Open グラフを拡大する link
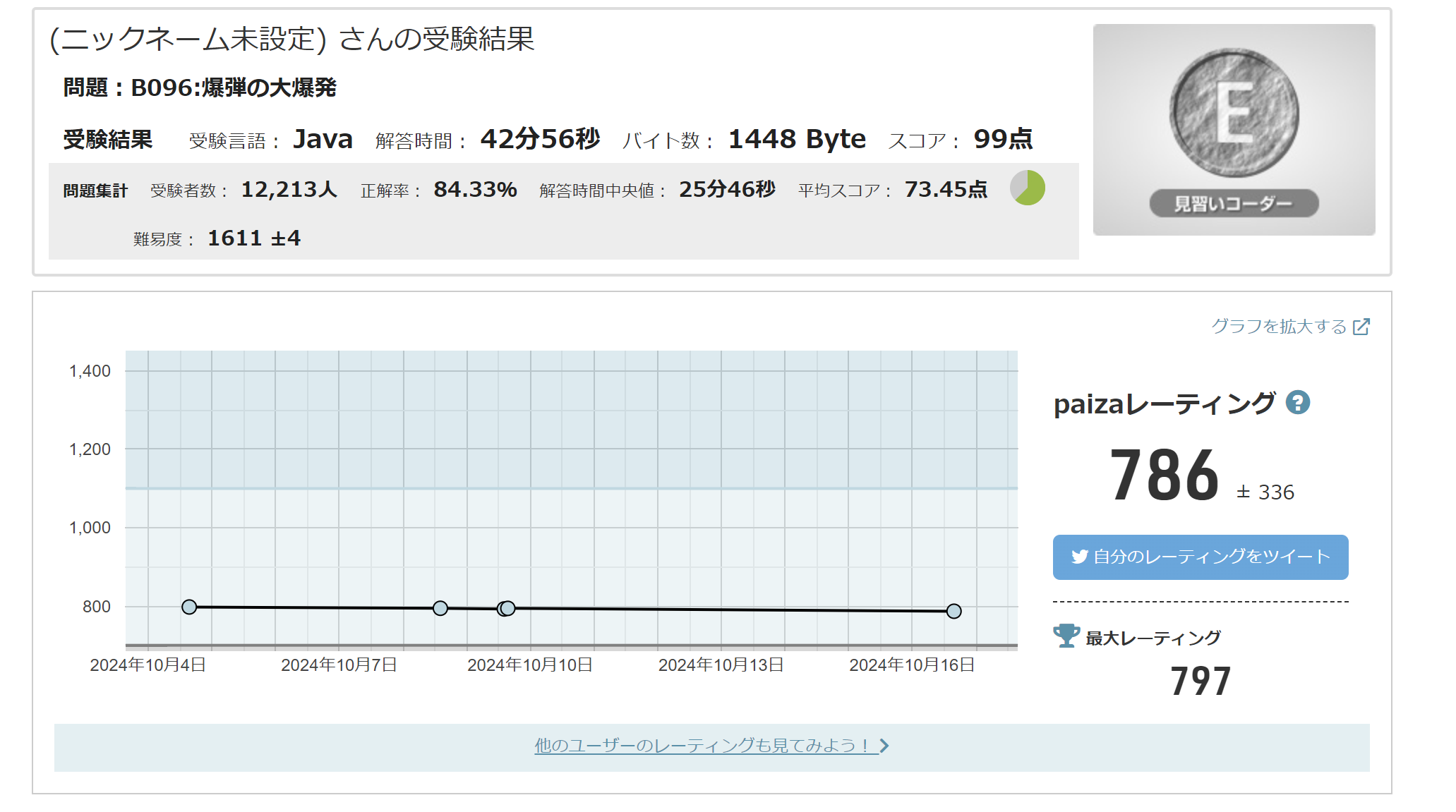 1279,327
